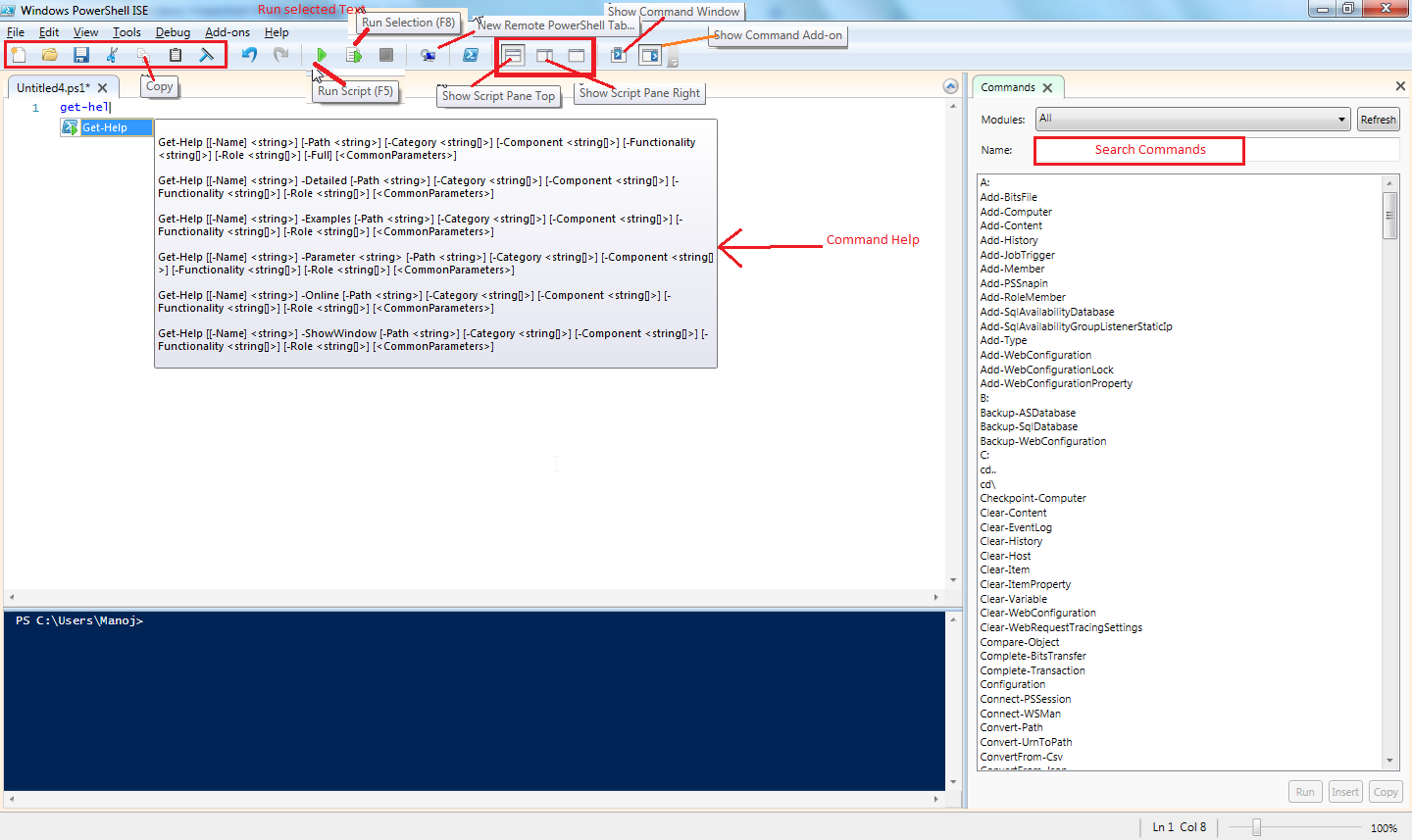This screenshot has height=840, width=1412.
Task: Click the script pane scroll-up arrow
Action: click(953, 106)
